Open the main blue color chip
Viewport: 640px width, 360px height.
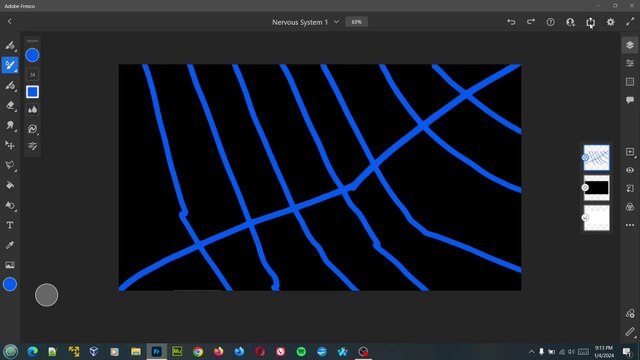coord(10,284)
